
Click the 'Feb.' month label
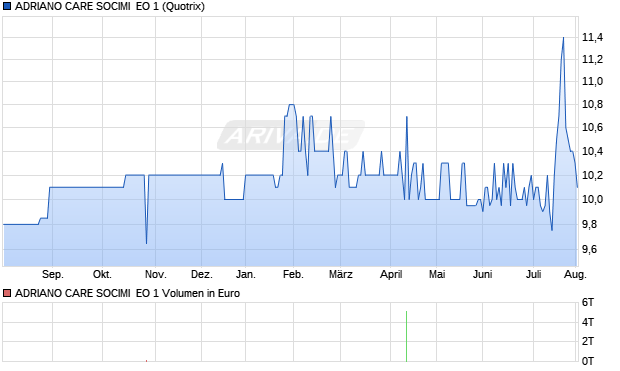[x=293, y=274]
